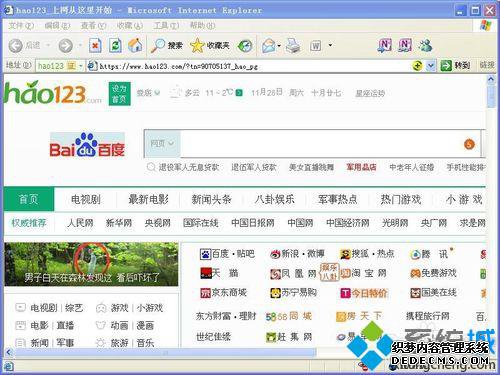Viewport: 500px width, 375px height.
Task: Click the Forward arrow button
Action: point(65,46)
